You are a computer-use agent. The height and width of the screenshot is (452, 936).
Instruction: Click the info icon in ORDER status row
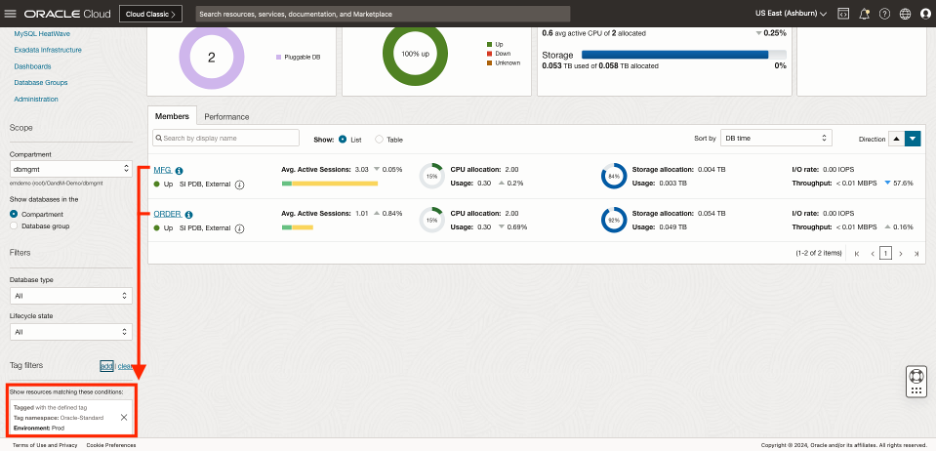click(x=239, y=228)
